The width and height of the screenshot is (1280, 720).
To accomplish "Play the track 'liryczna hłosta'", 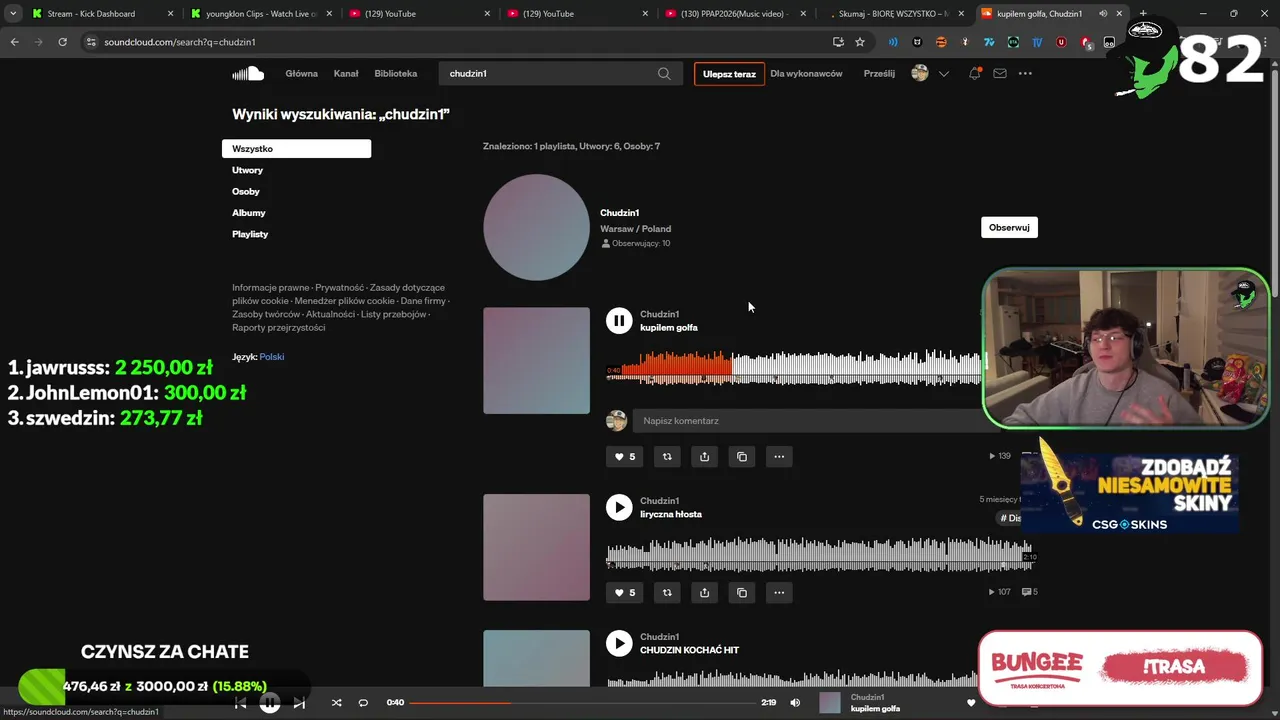I will click(x=619, y=507).
